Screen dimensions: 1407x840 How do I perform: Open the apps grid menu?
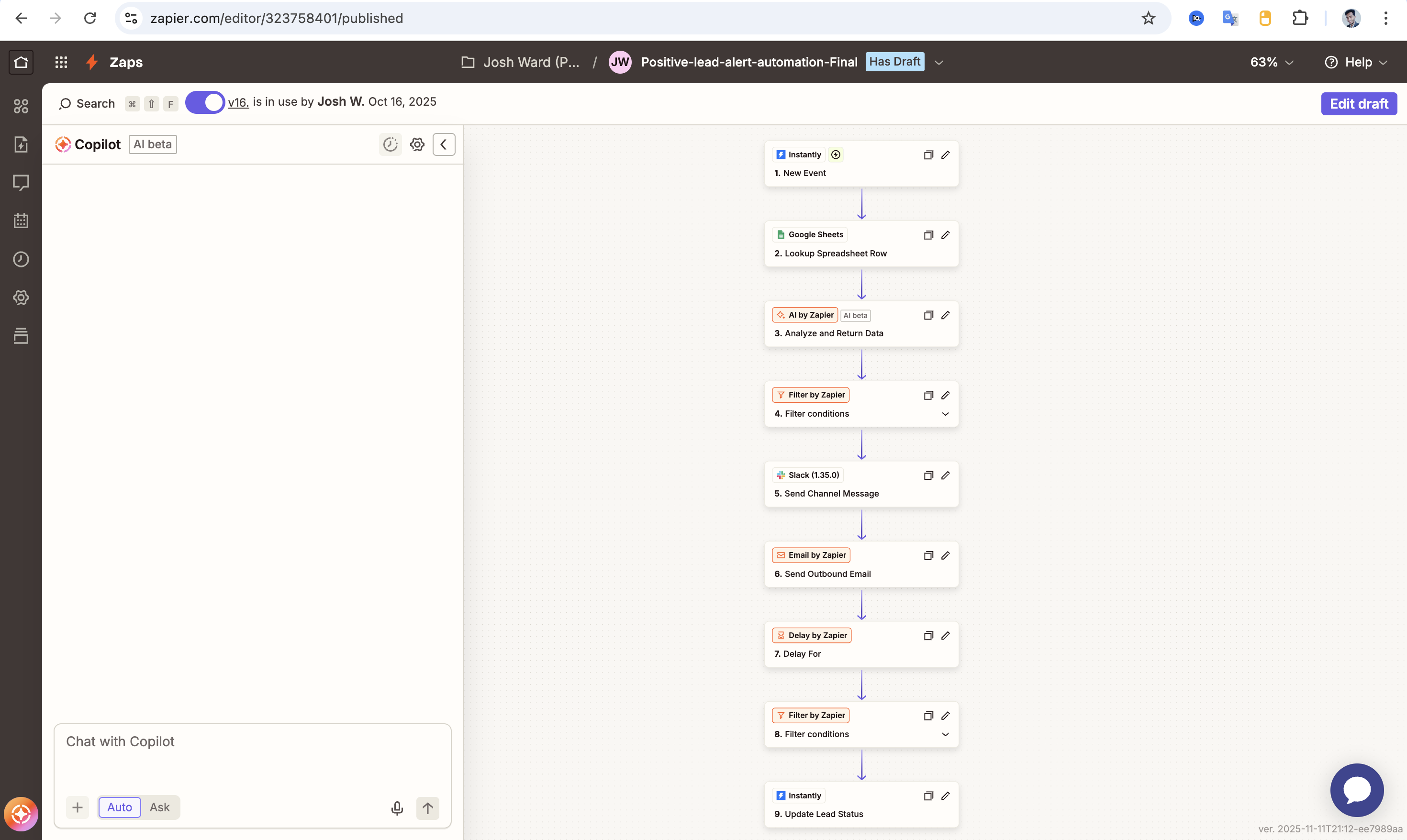61,62
